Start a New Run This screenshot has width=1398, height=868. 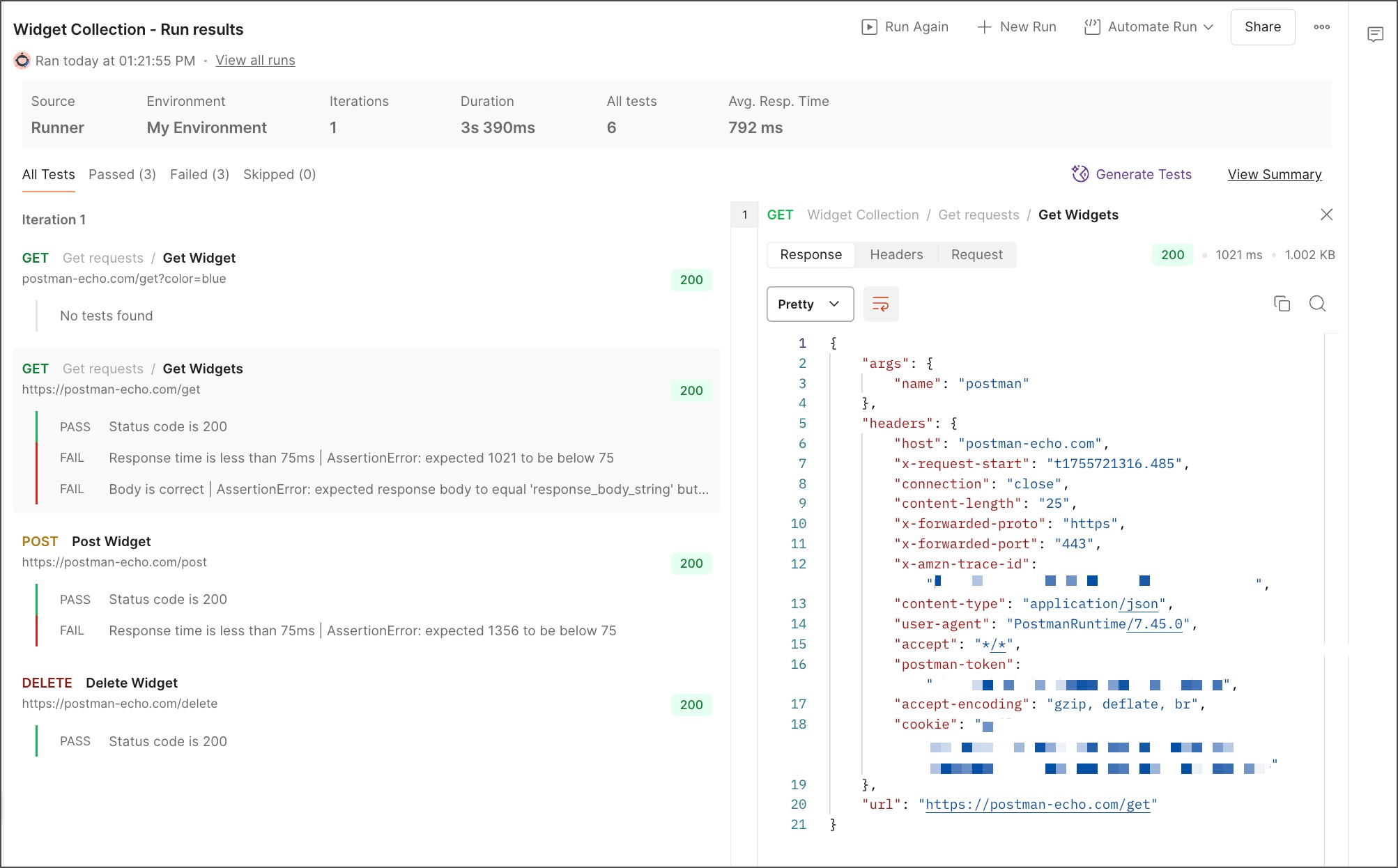(1017, 27)
